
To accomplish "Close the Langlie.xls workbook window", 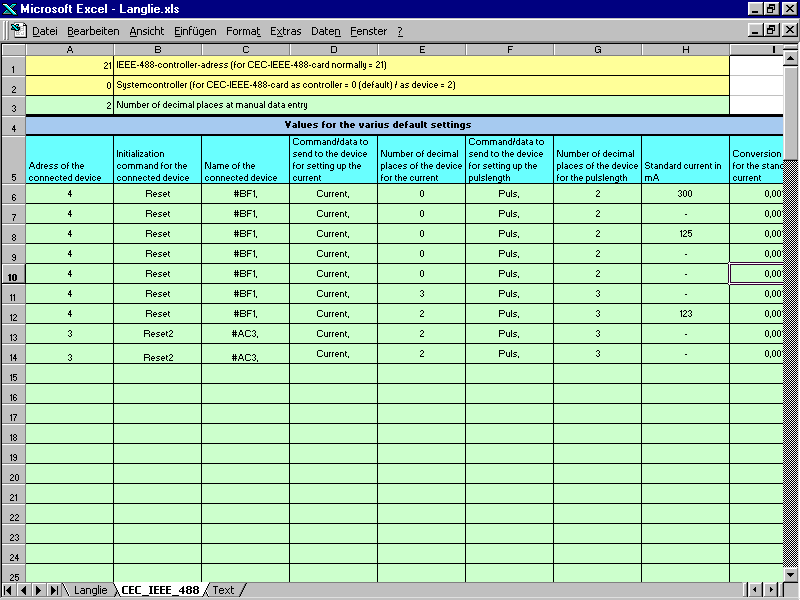I will pos(789,30).
